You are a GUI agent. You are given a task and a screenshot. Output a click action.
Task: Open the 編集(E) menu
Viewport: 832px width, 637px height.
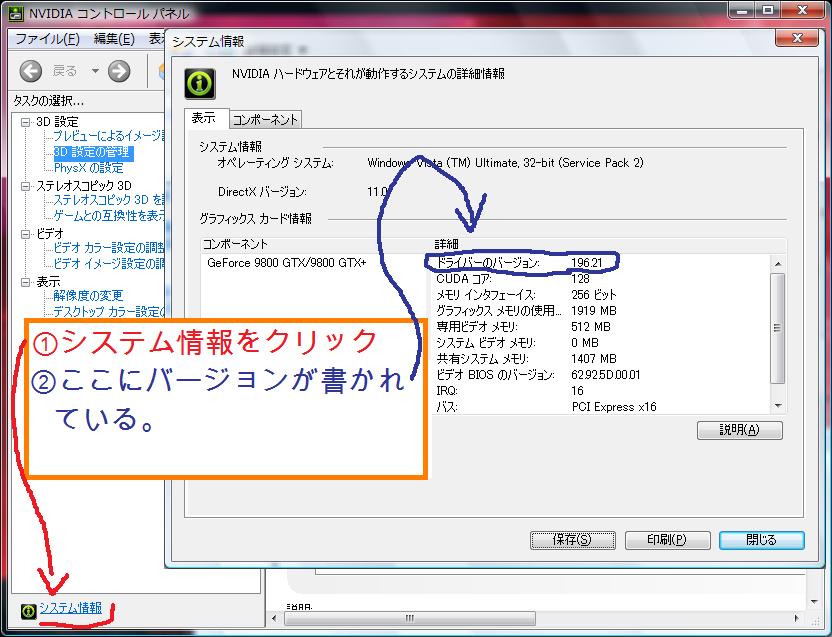tap(114, 39)
